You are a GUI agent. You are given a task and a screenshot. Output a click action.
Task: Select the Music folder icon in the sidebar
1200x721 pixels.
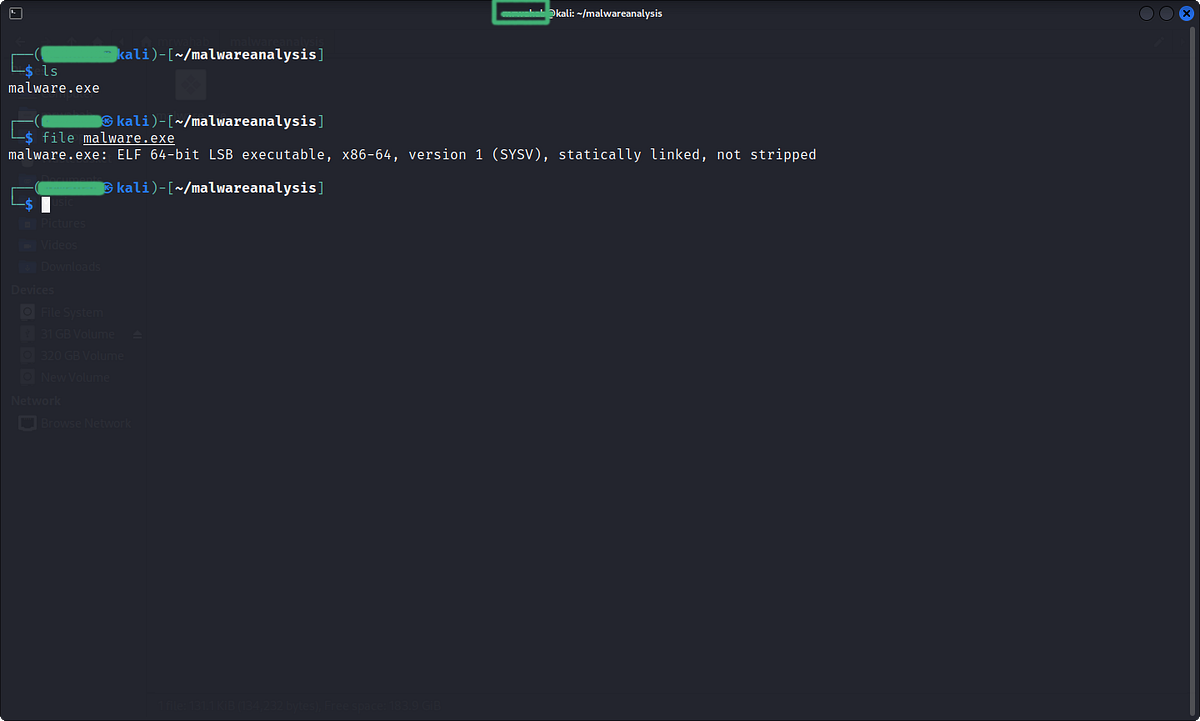coord(28,202)
